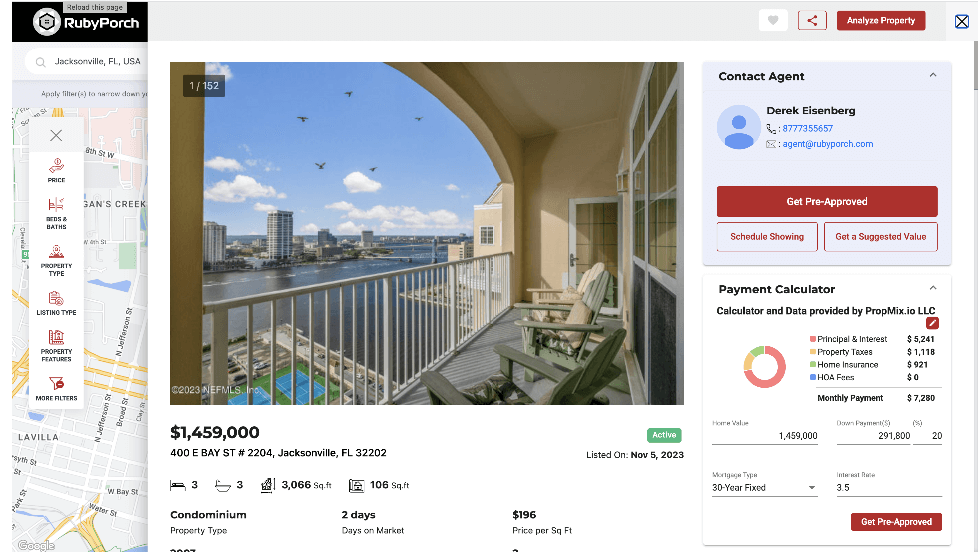
Task: Click the Analyze Property button
Action: [x=881, y=20]
